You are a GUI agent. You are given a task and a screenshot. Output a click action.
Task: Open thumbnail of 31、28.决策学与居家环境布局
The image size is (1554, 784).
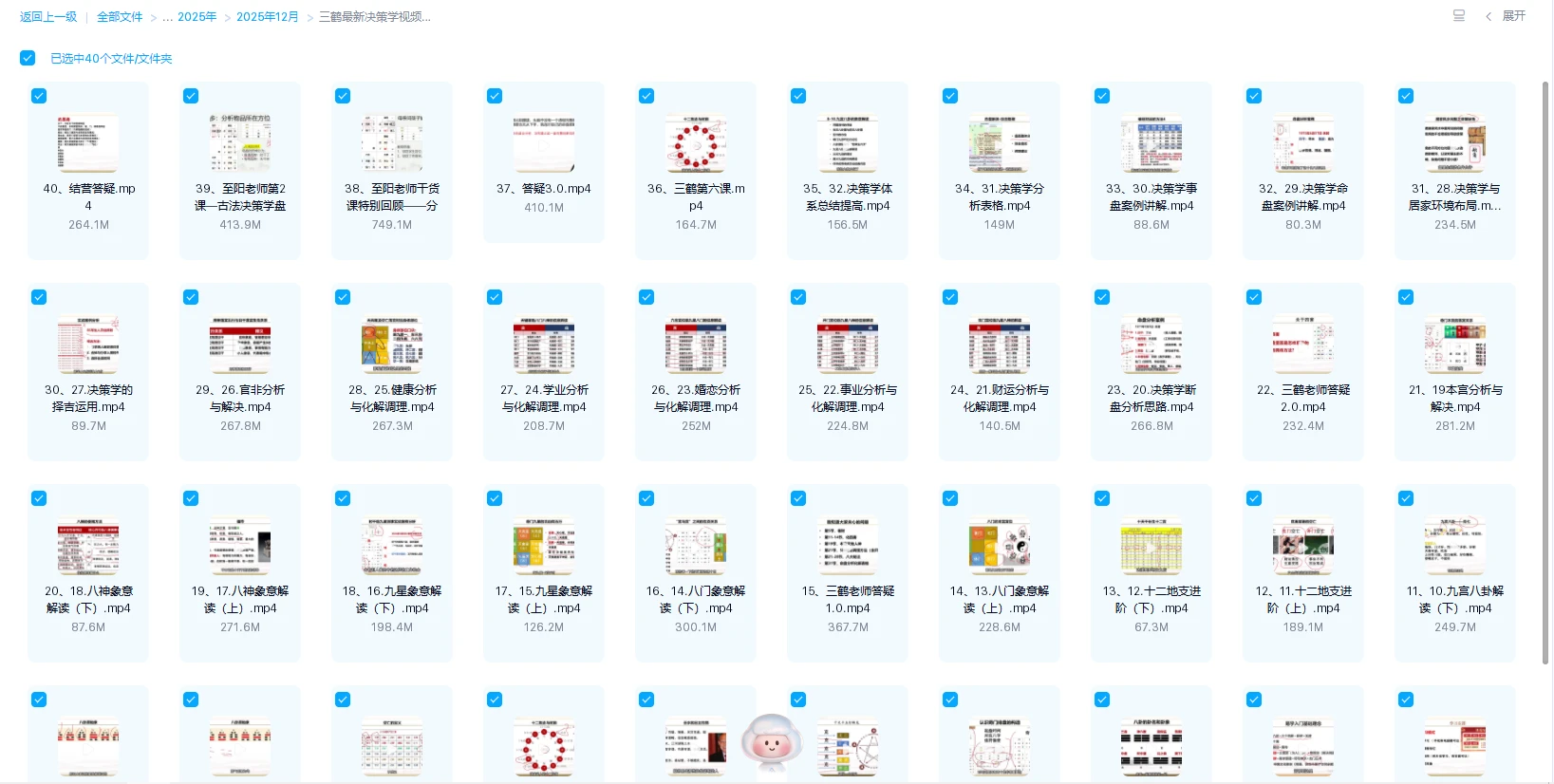click(x=1455, y=143)
